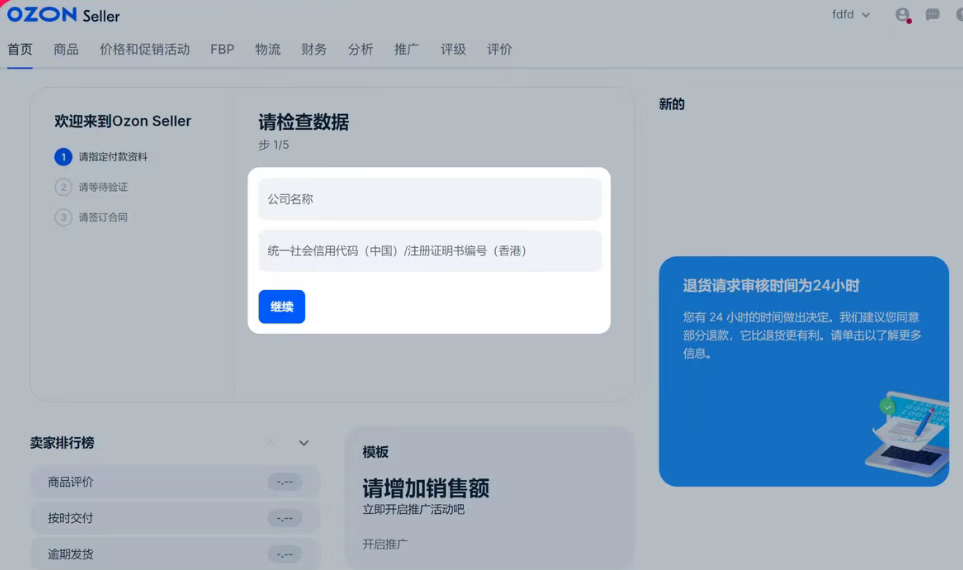Open the 财务 menu
Screen dimensions: 963x570
[314, 50]
